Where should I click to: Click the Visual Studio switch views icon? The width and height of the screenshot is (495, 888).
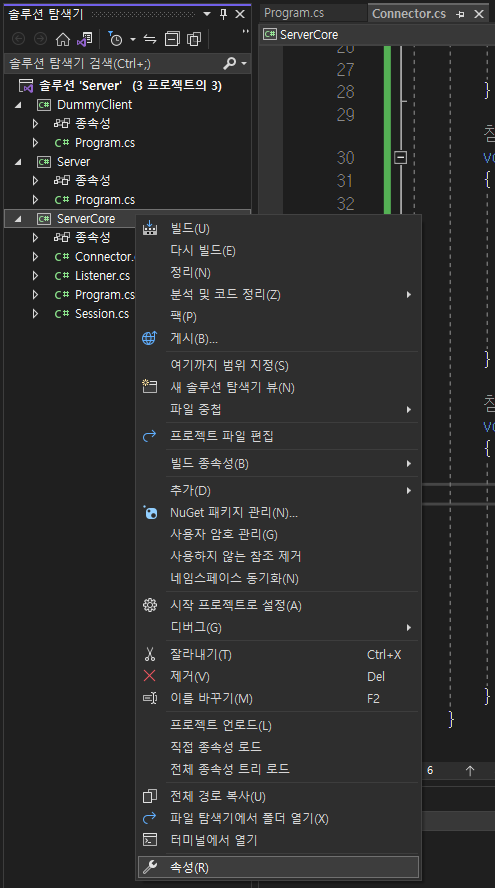click(84, 39)
